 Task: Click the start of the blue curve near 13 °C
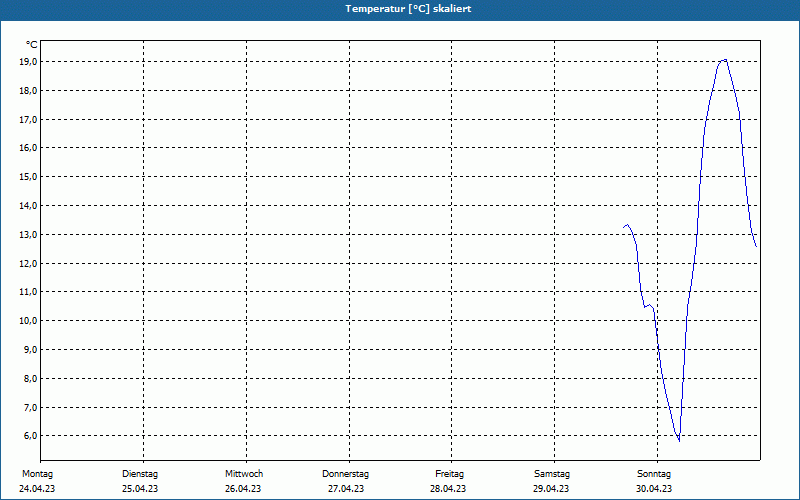(x=624, y=227)
